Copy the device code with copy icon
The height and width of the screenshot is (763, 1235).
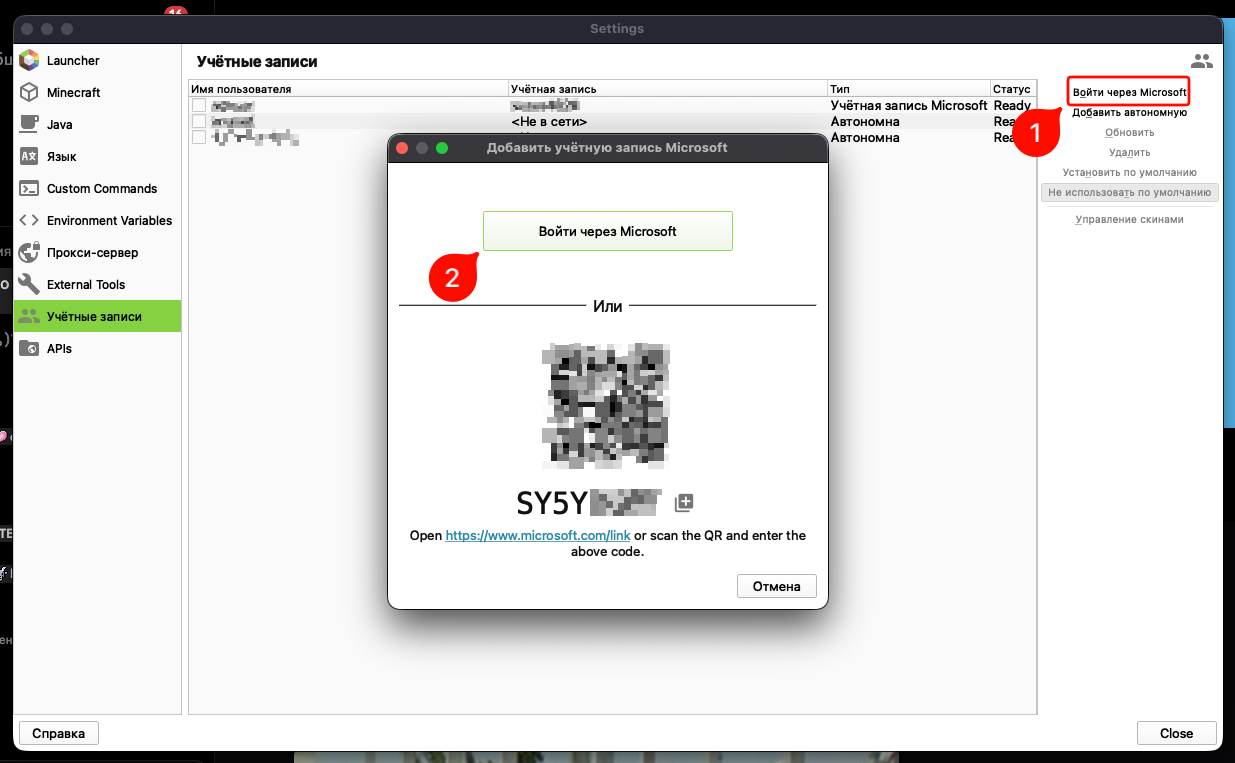pyautogui.click(x=684, y=502)
